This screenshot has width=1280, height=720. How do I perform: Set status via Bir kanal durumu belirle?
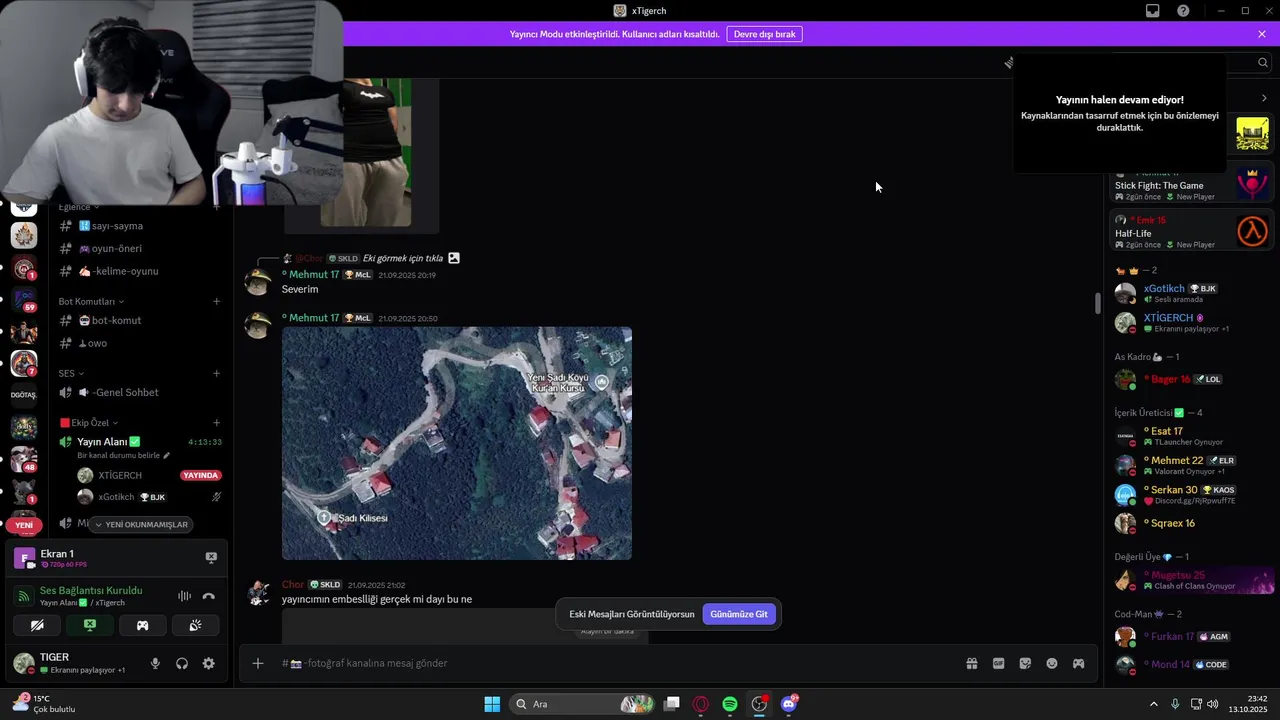point(124,455)
